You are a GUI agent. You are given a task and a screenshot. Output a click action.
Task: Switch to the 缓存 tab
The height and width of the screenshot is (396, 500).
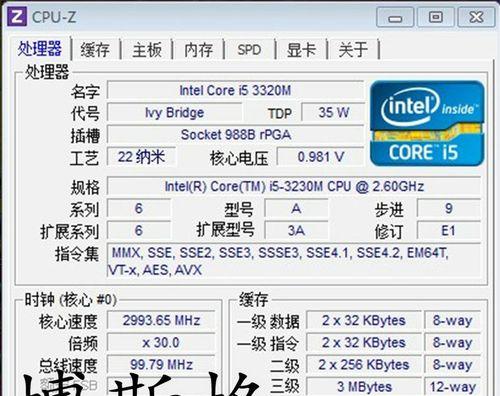(95, 50)
